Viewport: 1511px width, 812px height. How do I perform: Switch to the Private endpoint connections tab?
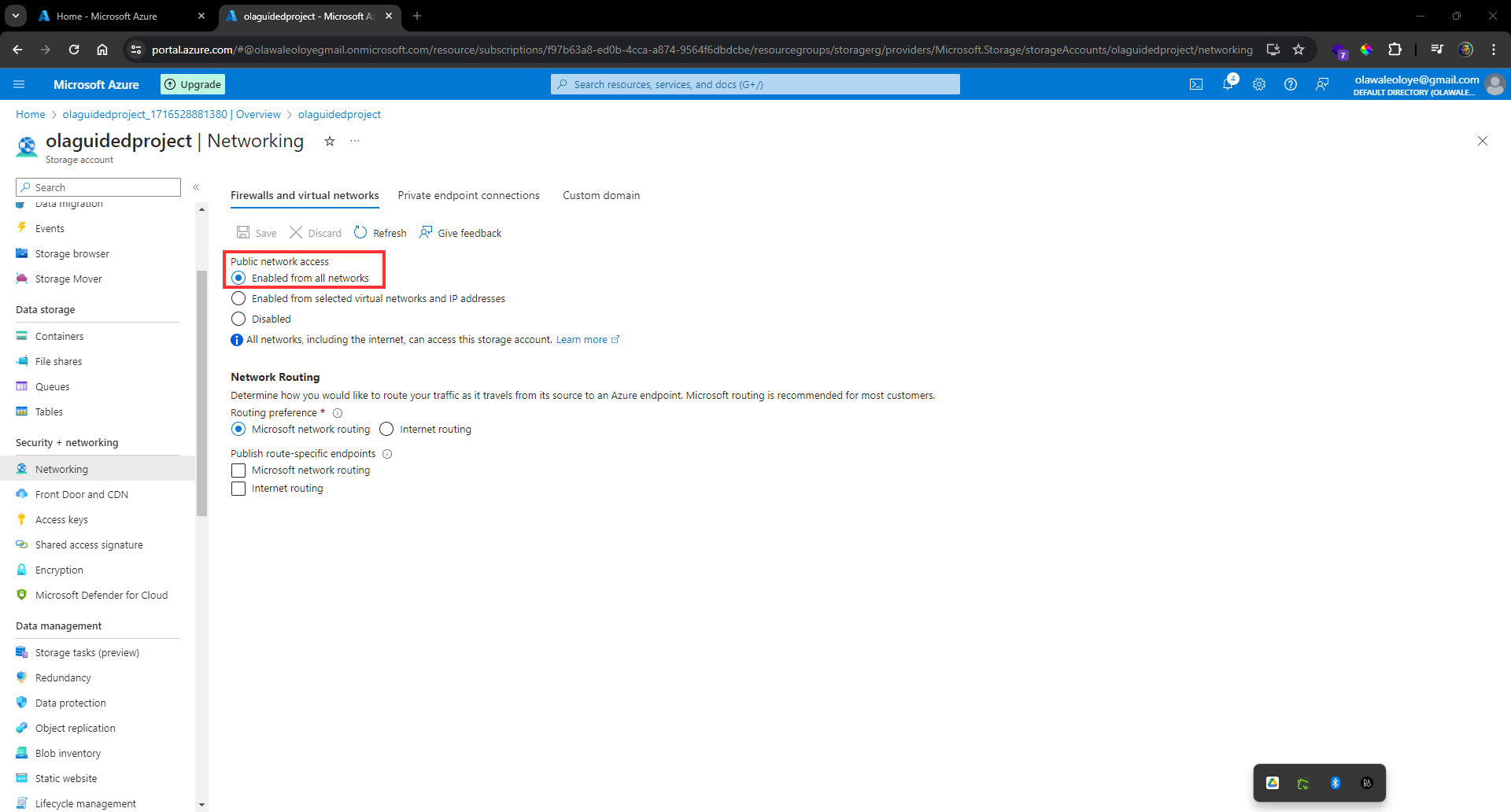point(469,195)
